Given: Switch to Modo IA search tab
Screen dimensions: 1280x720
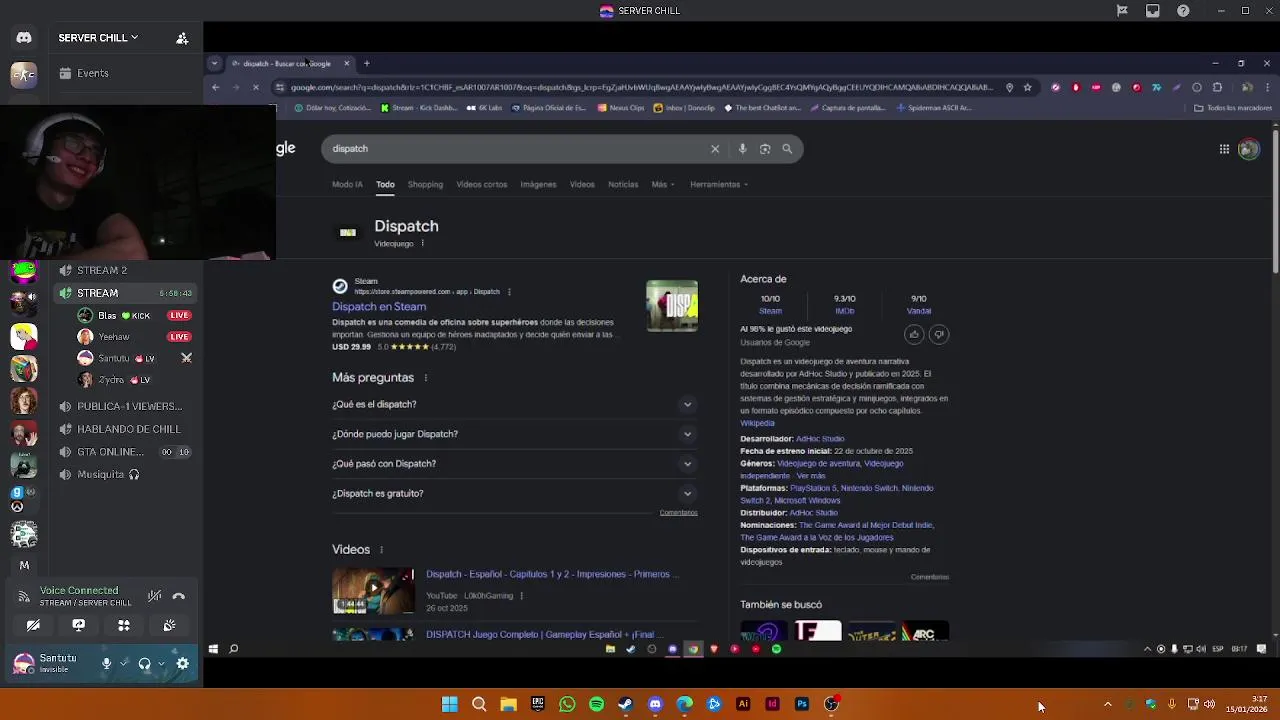Looking at the screenshot, I should (347, 184).
